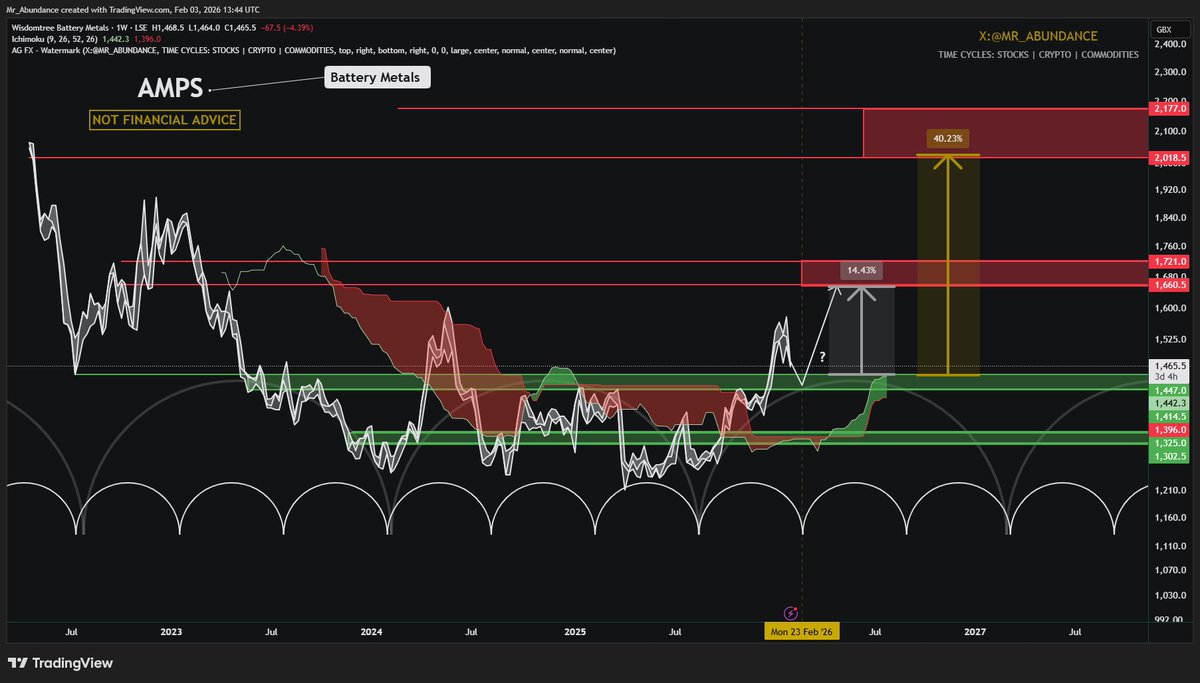Click the 1,414.5 green price label
Image resolution: width=1200 pixels, height=683 pixels.
(x=1168, y=414)
